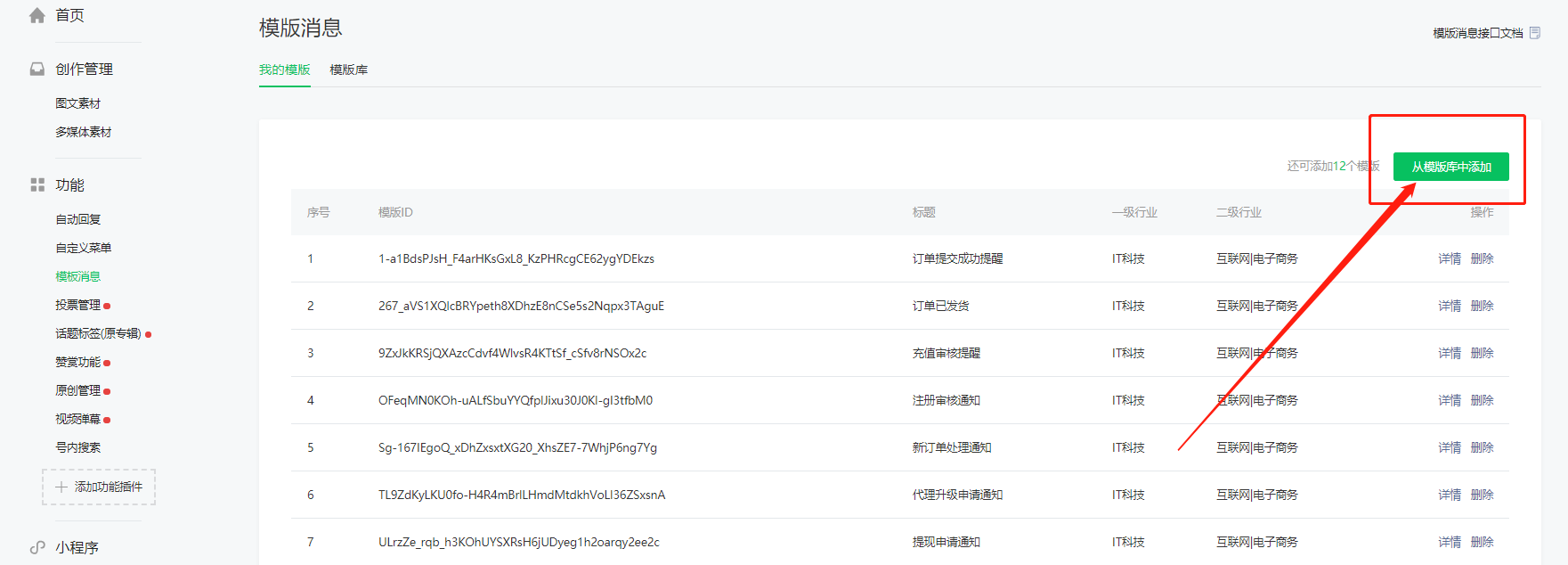Click template ID 9ZxJkKRSjQXAzcCdvf4WlvsR4KTtSf_cSfv8rNSOx2c
Image resolution: width=1568 pixels, height=565 pixels.
512,353
